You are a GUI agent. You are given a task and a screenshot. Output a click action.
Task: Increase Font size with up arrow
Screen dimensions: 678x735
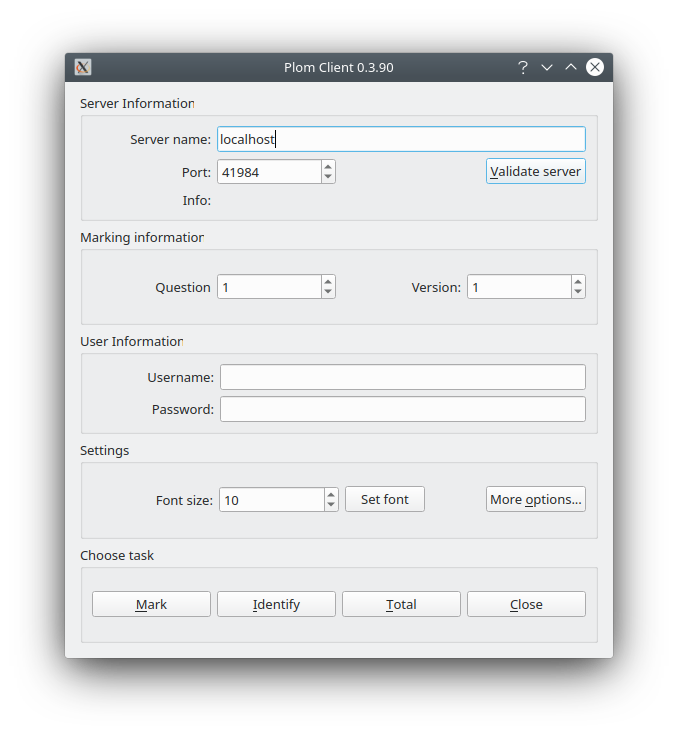pyautogui.click(x=331, y=494)
